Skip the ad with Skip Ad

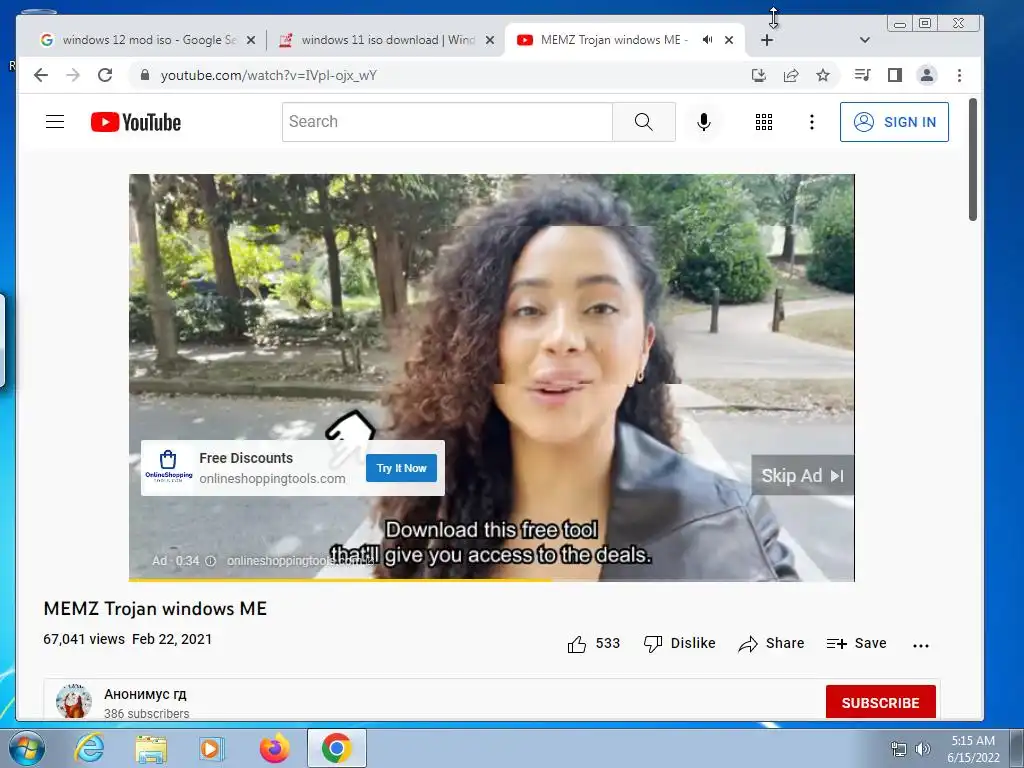(803, 475)
